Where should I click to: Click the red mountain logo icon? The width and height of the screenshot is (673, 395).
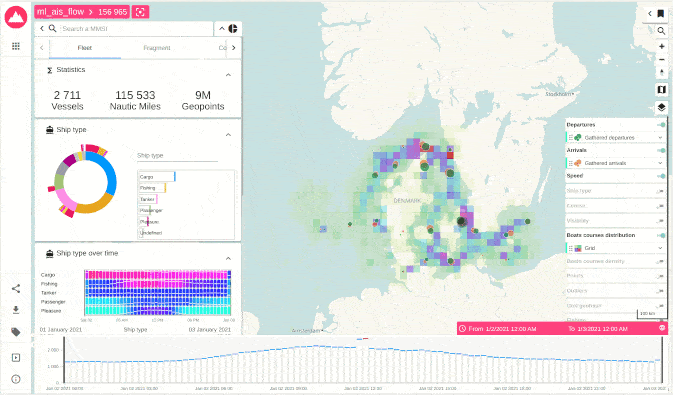click(x=16, y=17)
